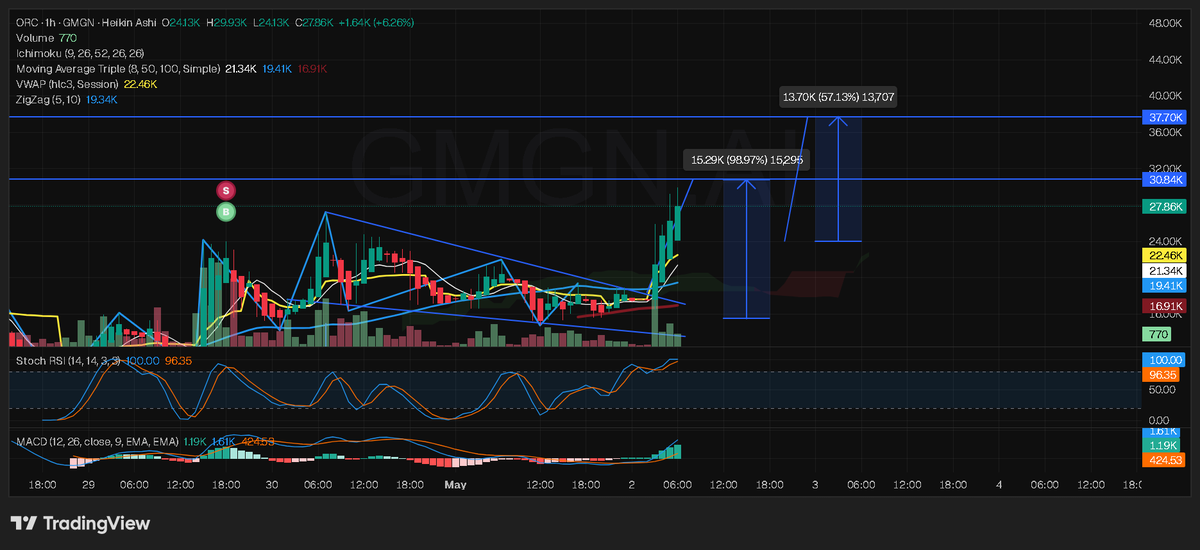Image resolution: width=1200 pixels, height=550 pixels.
Task: Select the ORC · 1h · GMGN · Heikin Ashi legend title
Action: [88, 21]
